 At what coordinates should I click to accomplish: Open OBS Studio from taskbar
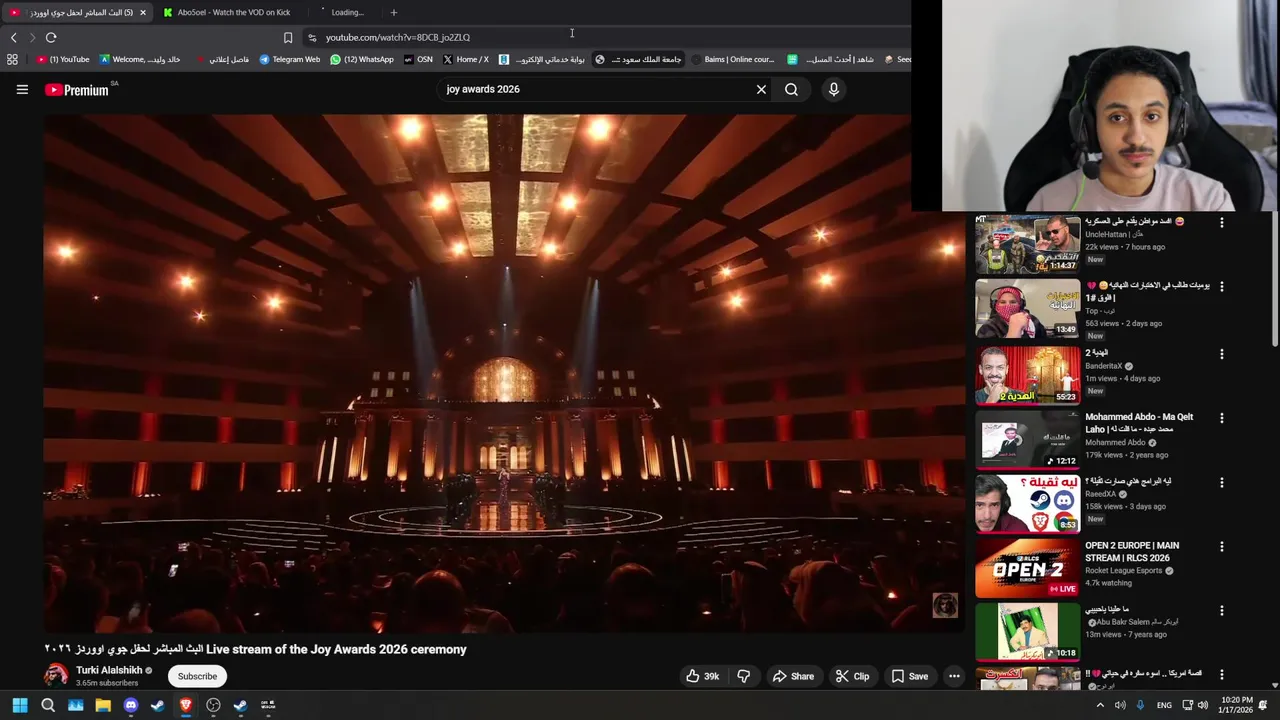tap(213, 705)
